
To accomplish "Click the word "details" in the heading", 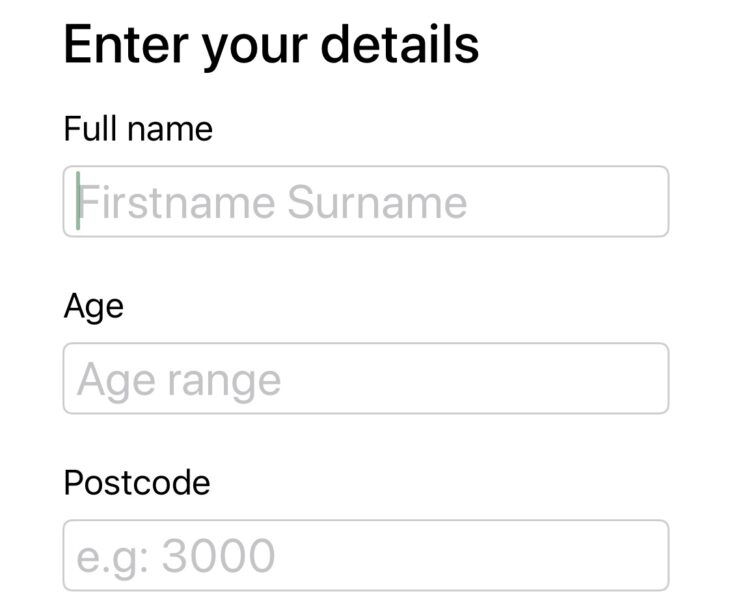I will tap(407, 45).
